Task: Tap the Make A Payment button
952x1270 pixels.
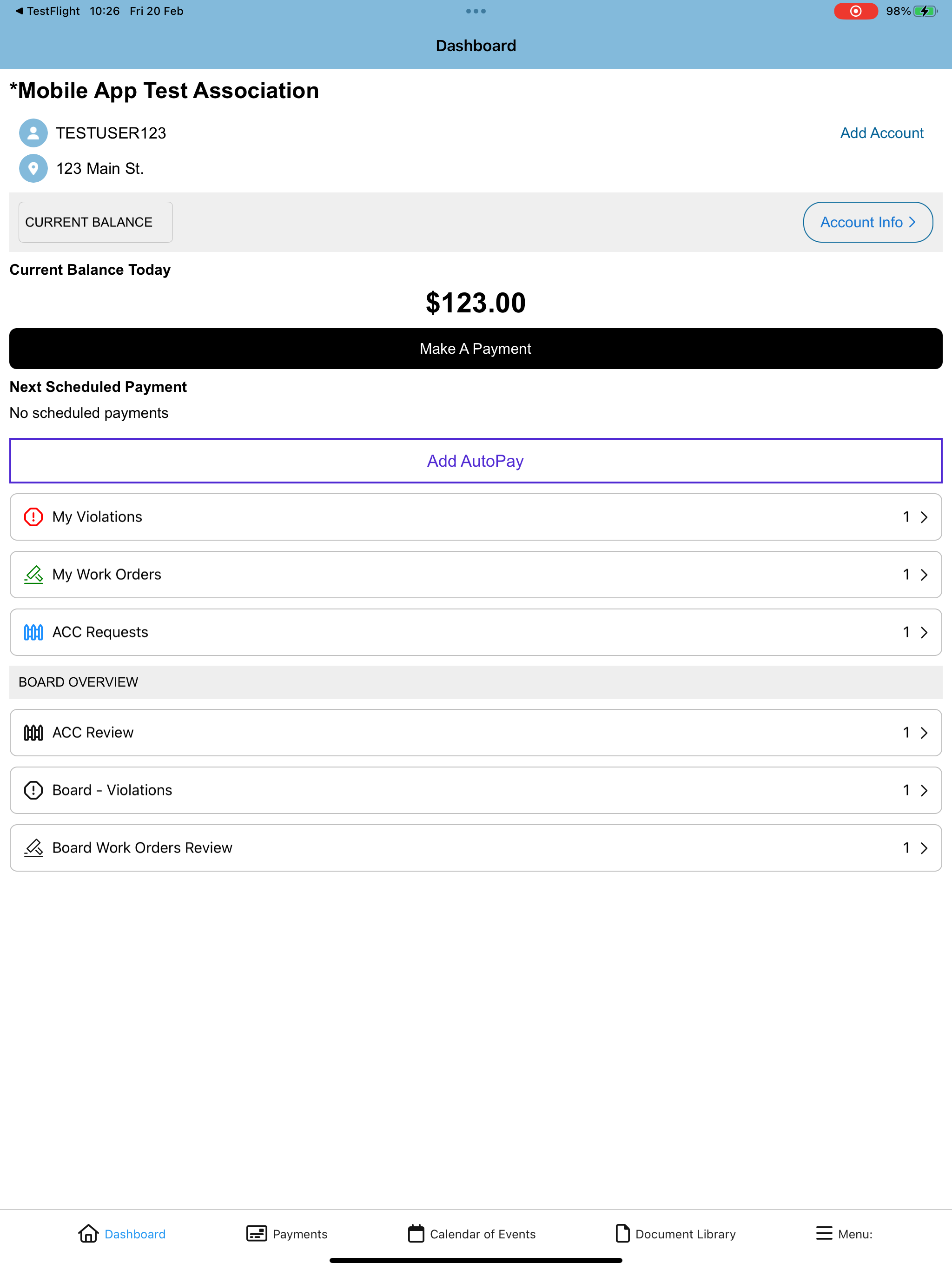Action: click(476, 349)
